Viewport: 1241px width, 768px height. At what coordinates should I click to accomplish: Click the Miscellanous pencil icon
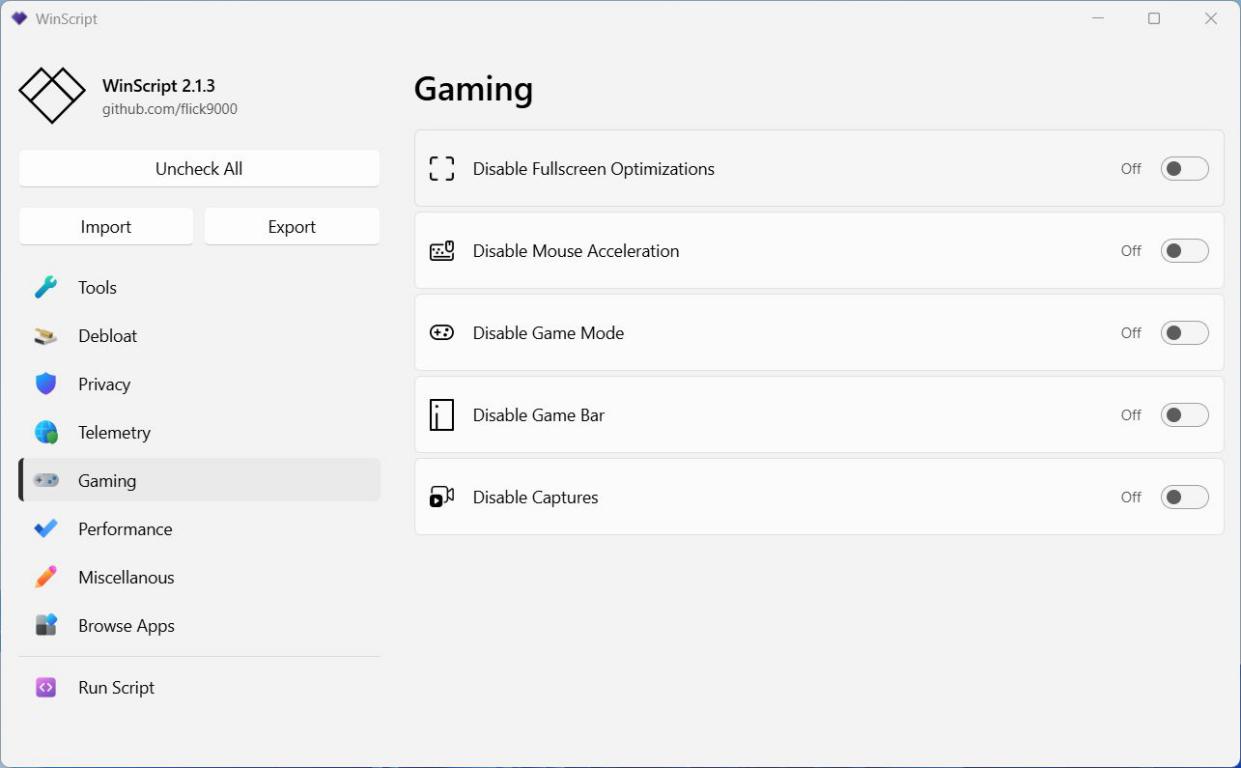tap(46, 577)
